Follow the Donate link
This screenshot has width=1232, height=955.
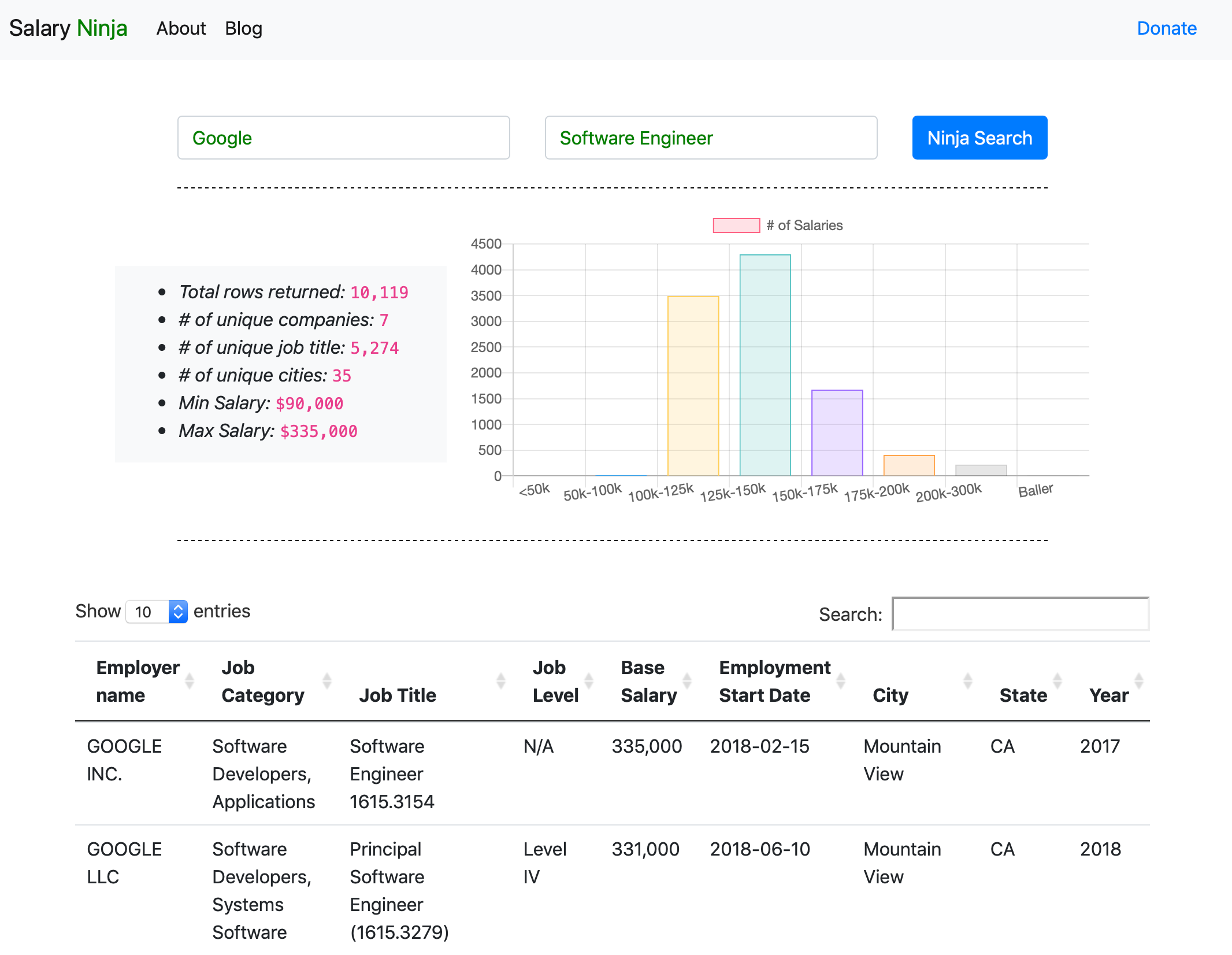(1166, 28)
